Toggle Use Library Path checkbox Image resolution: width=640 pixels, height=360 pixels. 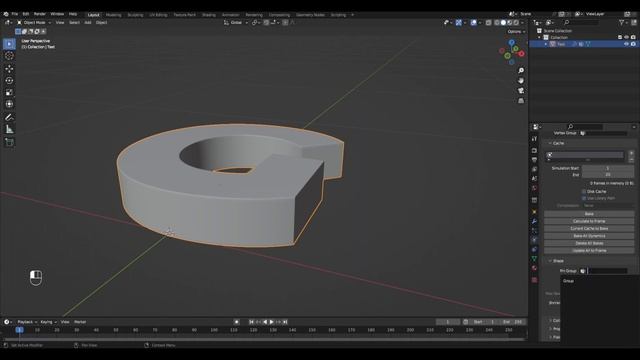click(x=584, y=198)
